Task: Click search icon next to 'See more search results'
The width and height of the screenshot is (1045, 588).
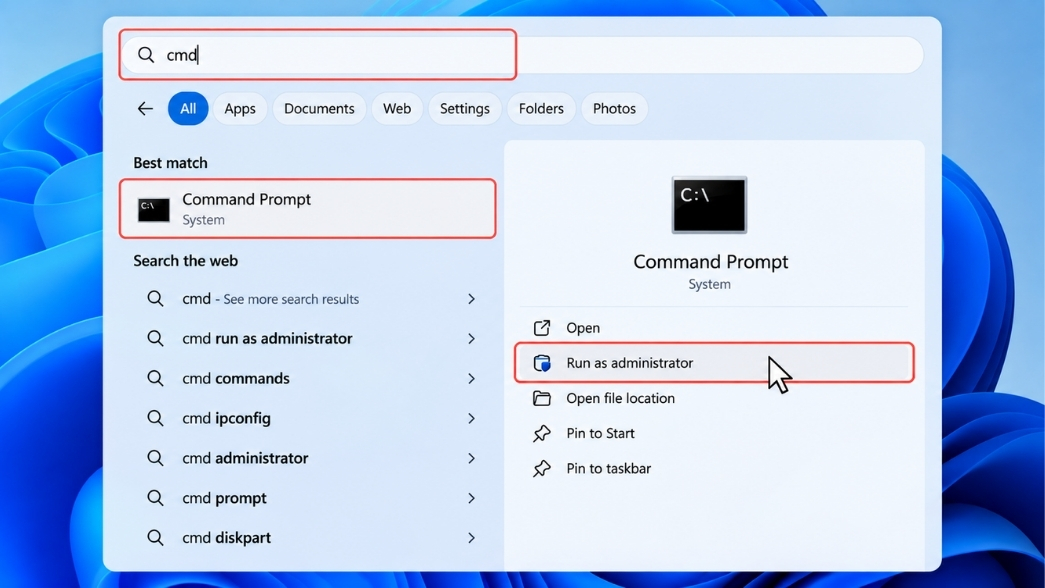Action: click(x=155, y=299)
